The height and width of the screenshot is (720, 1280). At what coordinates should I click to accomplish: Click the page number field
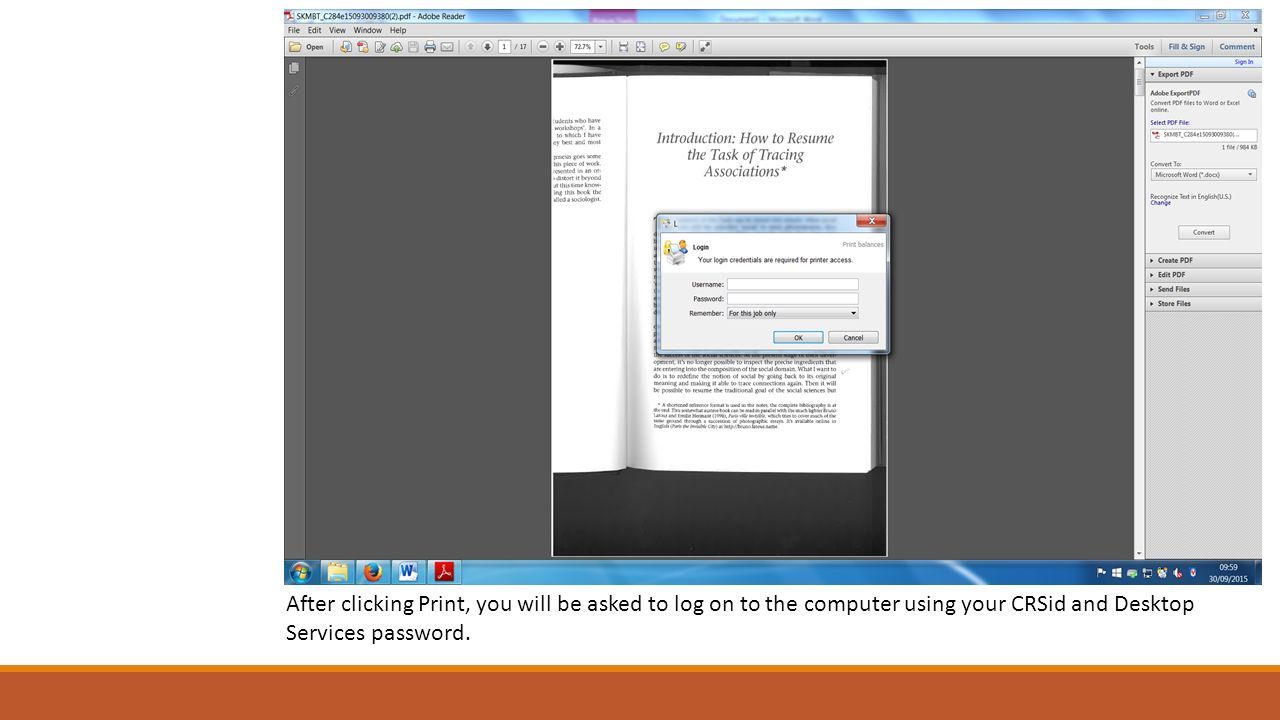click(x=505, y=47)
